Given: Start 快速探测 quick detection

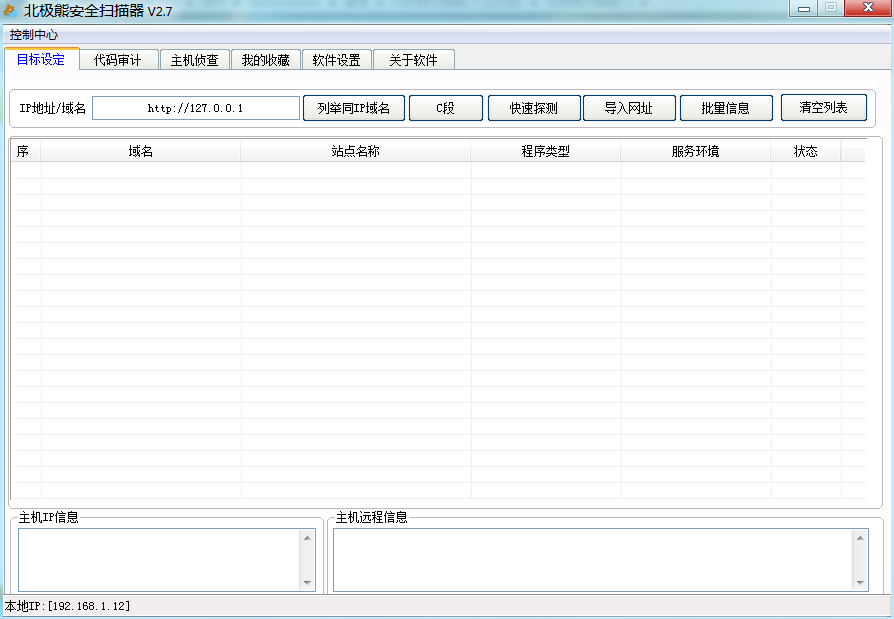Looking at the screenshot, I should 533,108.
